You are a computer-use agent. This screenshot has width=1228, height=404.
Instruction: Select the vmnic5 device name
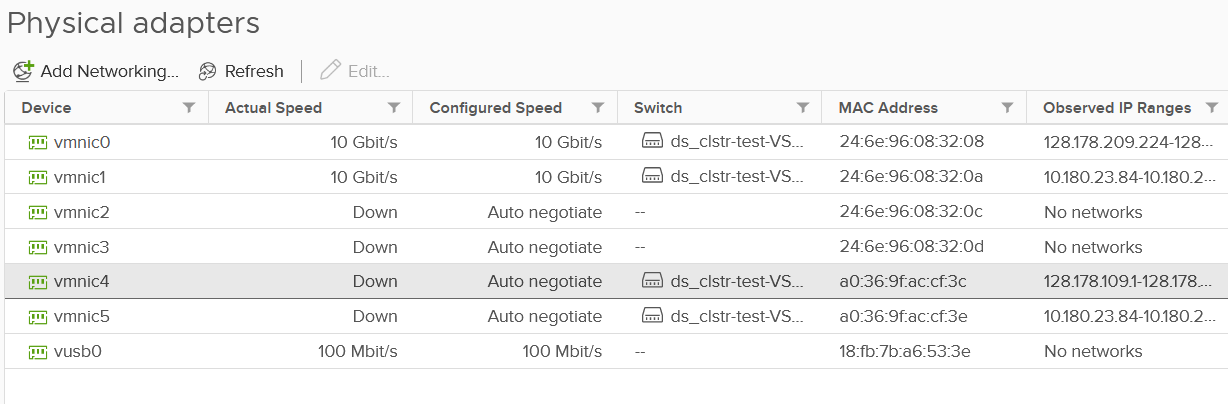tap(82, 316)
